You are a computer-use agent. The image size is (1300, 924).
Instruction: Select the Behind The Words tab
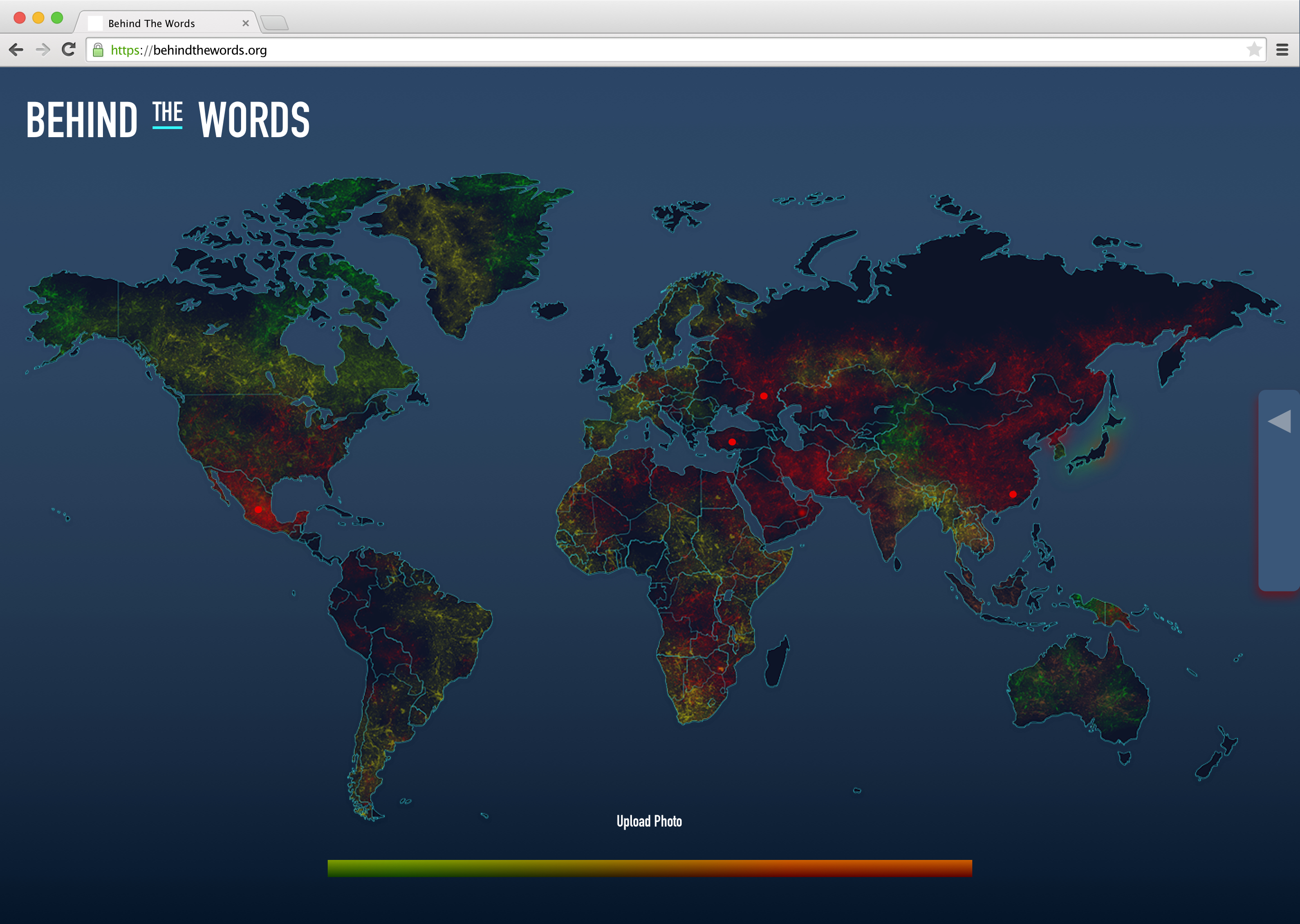[x=151, y=23]
